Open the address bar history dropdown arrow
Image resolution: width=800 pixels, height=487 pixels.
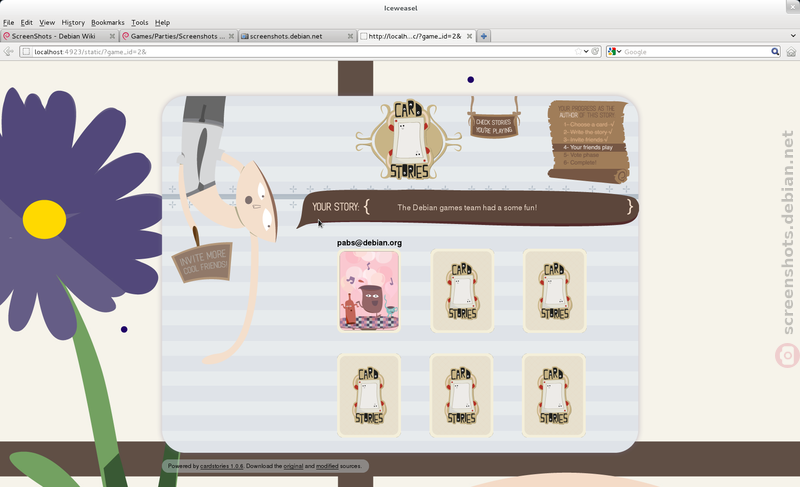[586, 52]
